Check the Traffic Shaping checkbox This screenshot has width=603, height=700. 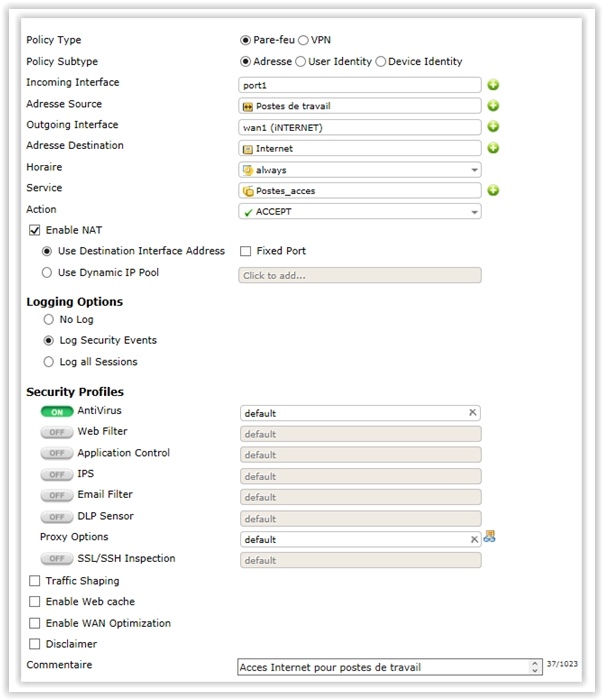(35, 581)
